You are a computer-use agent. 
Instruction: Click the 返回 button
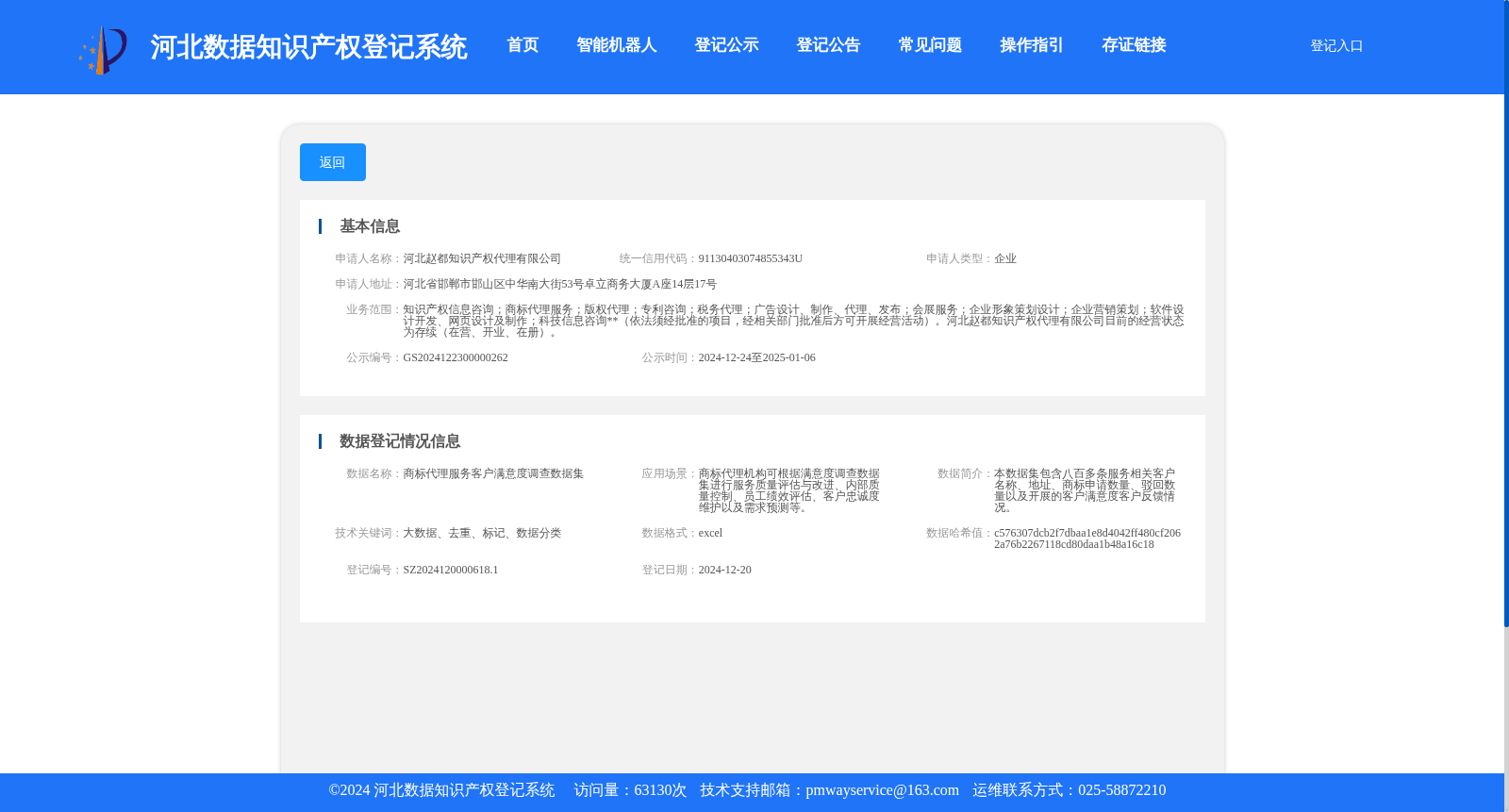click(333, 162)
